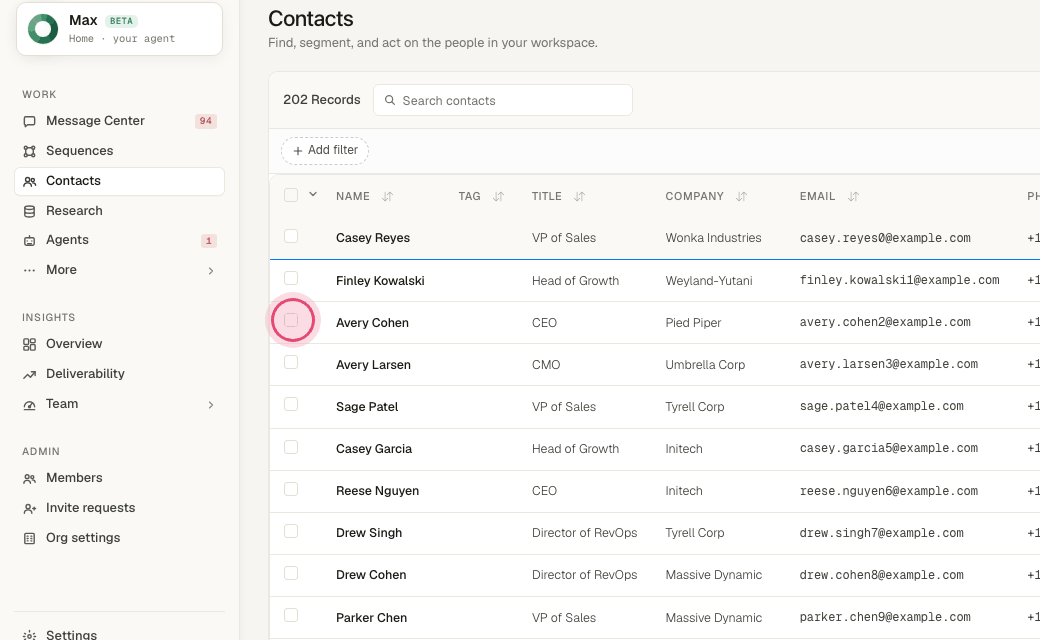The width and height of the screenshot is (1040, 640).
Task: Click the Invite requests add-person icon
Action: 29,508
